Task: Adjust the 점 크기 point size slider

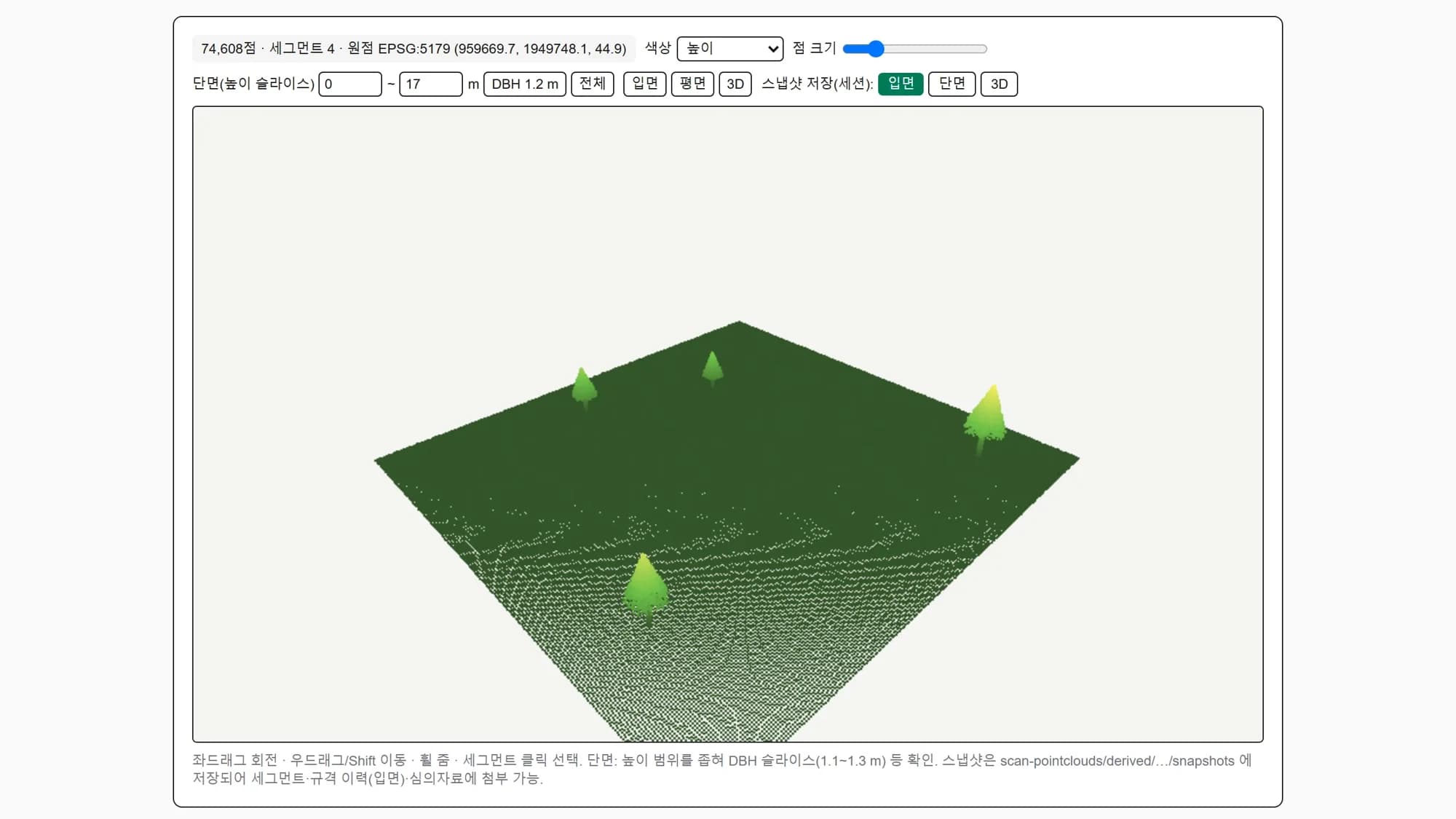Action: tap(914, 49)
